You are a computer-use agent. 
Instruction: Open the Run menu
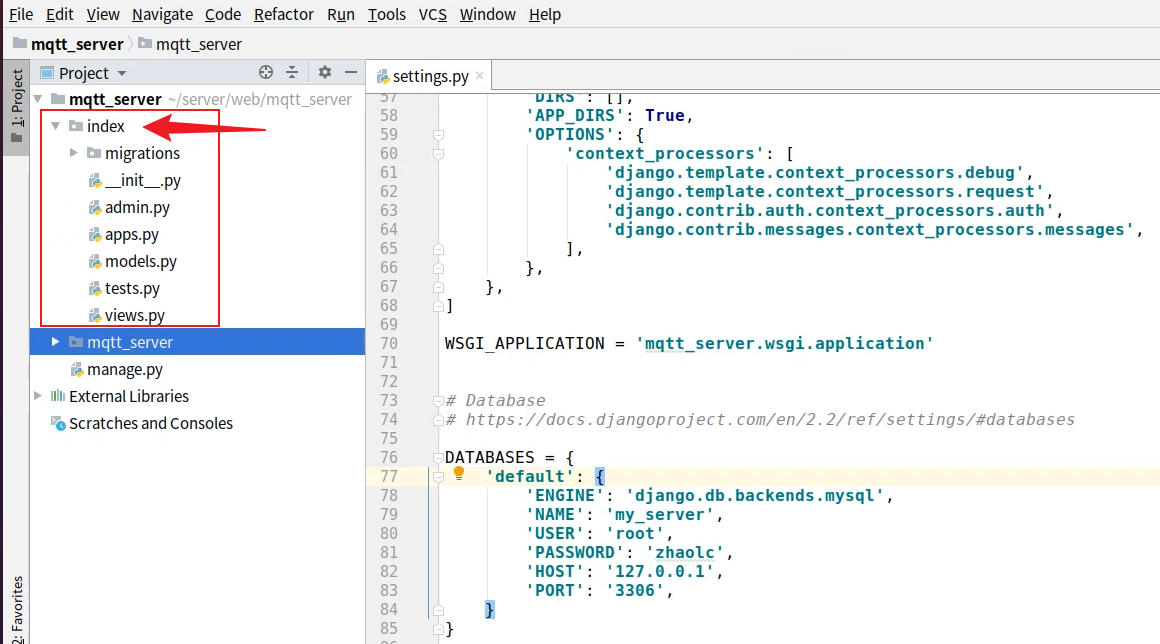click(340, 14)
